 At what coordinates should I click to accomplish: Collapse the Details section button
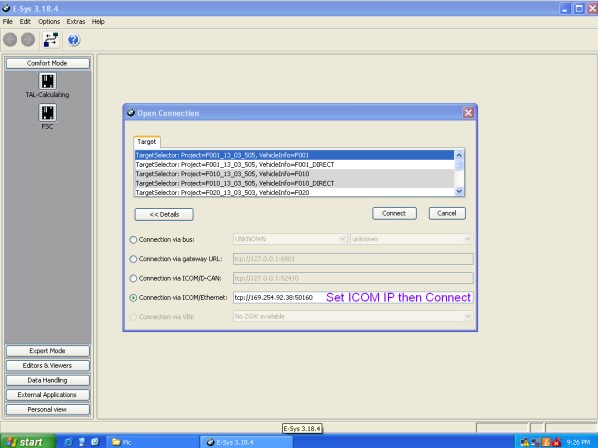click(x=164, y=214)
